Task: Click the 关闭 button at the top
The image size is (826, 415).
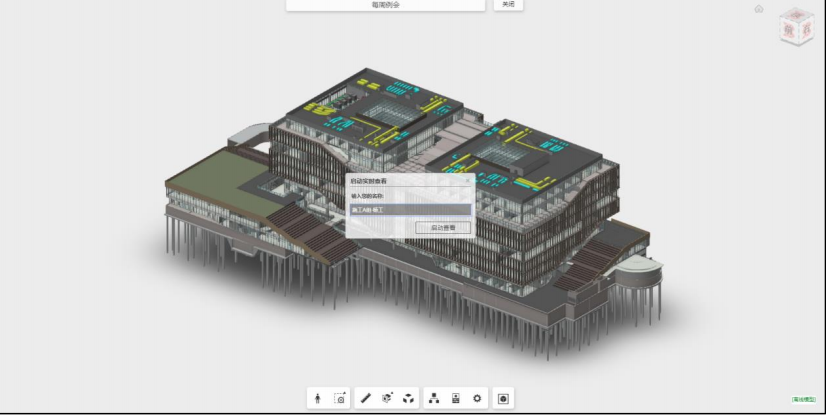Action: (508, 5)
